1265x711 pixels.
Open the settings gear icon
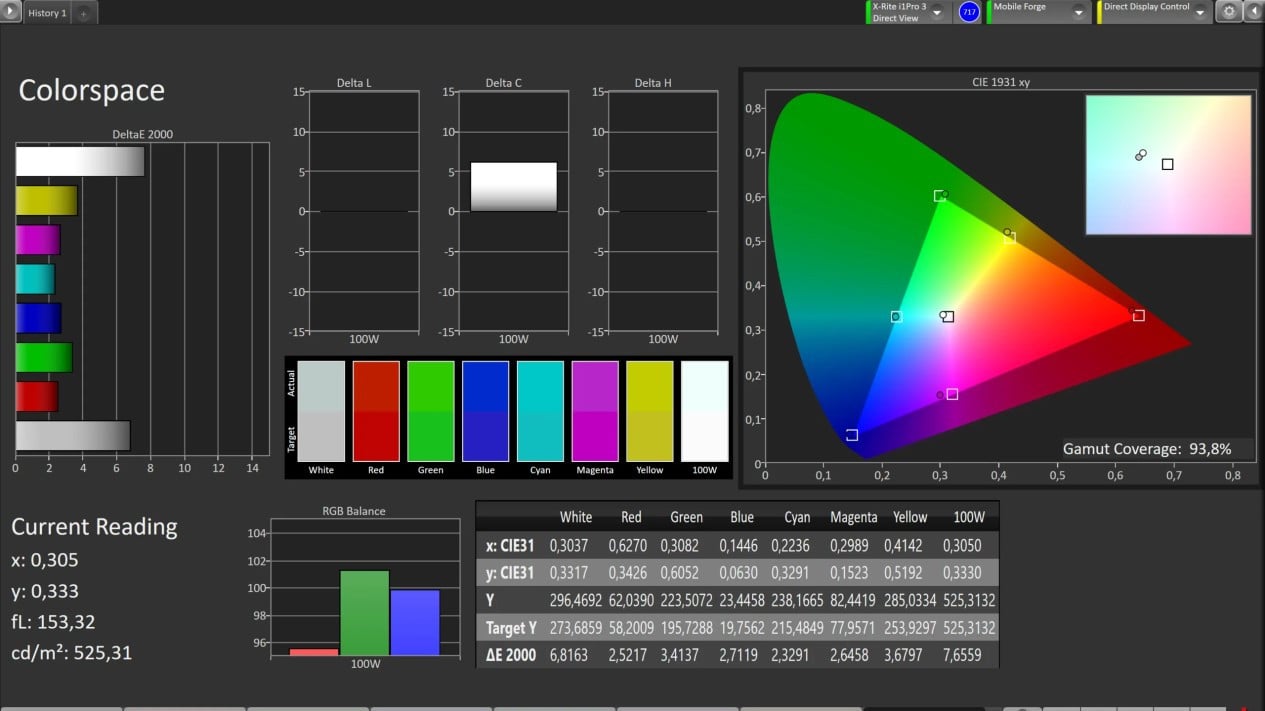click(x=1229, y=12)
